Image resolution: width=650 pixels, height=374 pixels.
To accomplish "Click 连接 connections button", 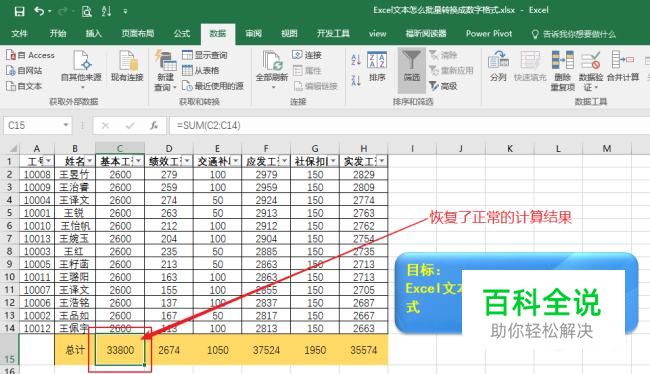I will [x=307, y=55].
